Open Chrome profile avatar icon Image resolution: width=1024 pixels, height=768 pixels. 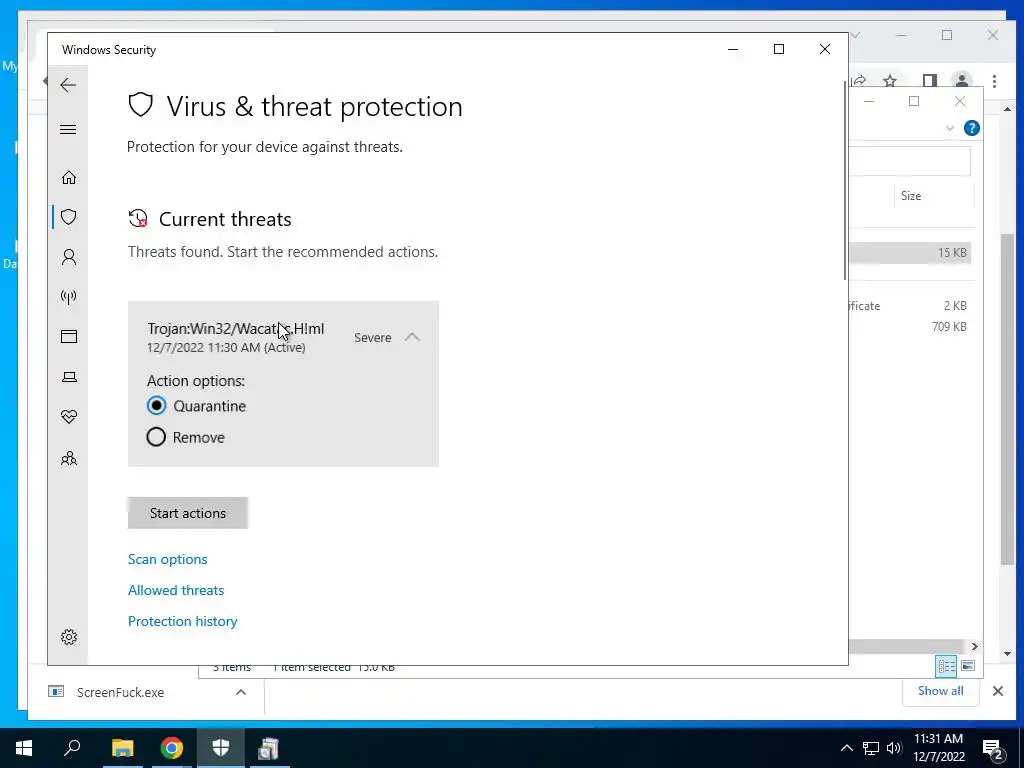[961, 81]
